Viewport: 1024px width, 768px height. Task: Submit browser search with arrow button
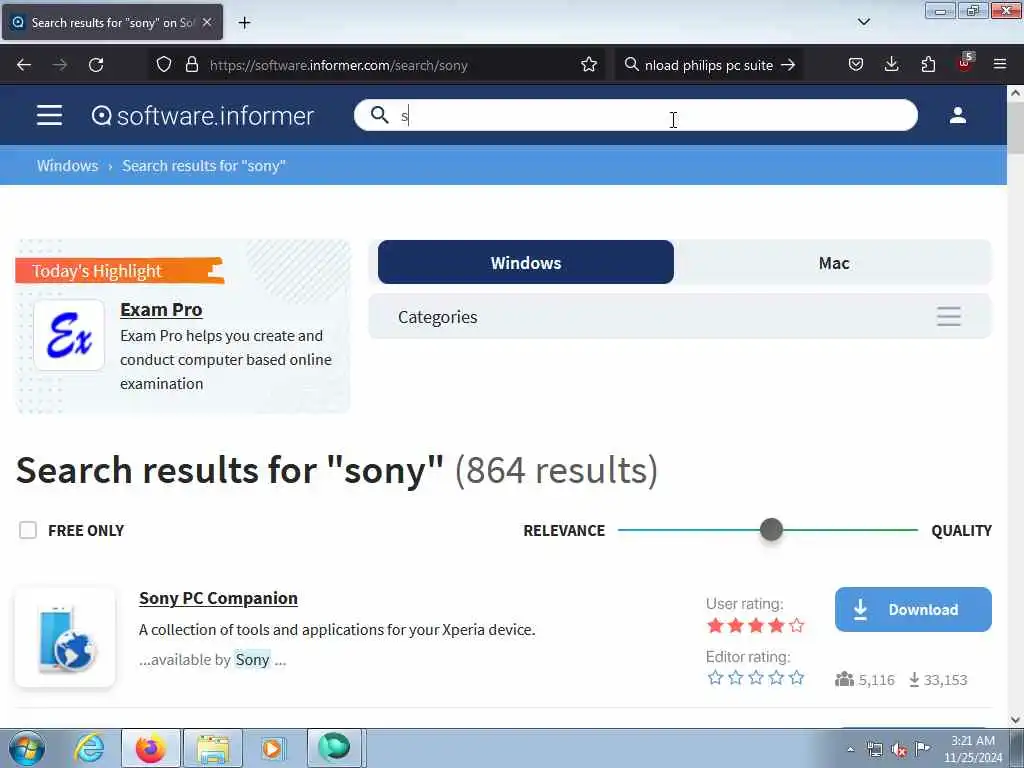pos(788,65)
